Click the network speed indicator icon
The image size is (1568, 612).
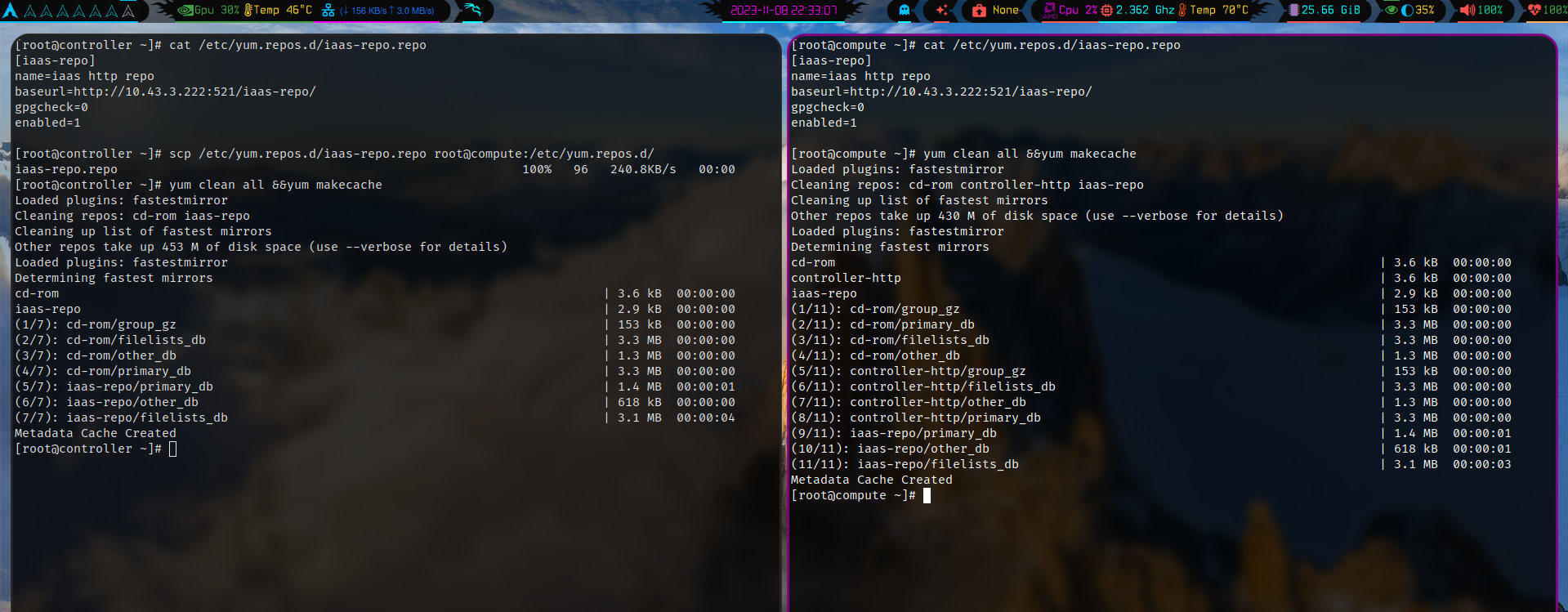point(328,11)
